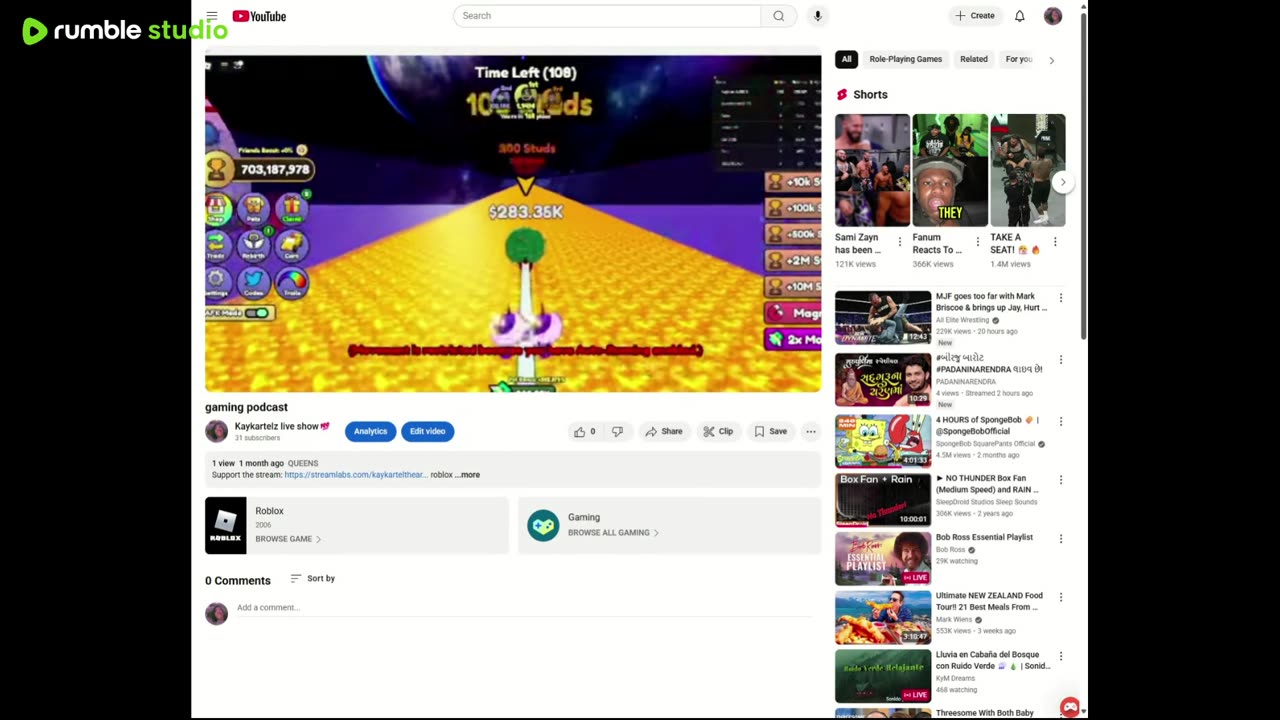
Task: Click the All Elite Wrestling channel name
Action: click(962, 320)
